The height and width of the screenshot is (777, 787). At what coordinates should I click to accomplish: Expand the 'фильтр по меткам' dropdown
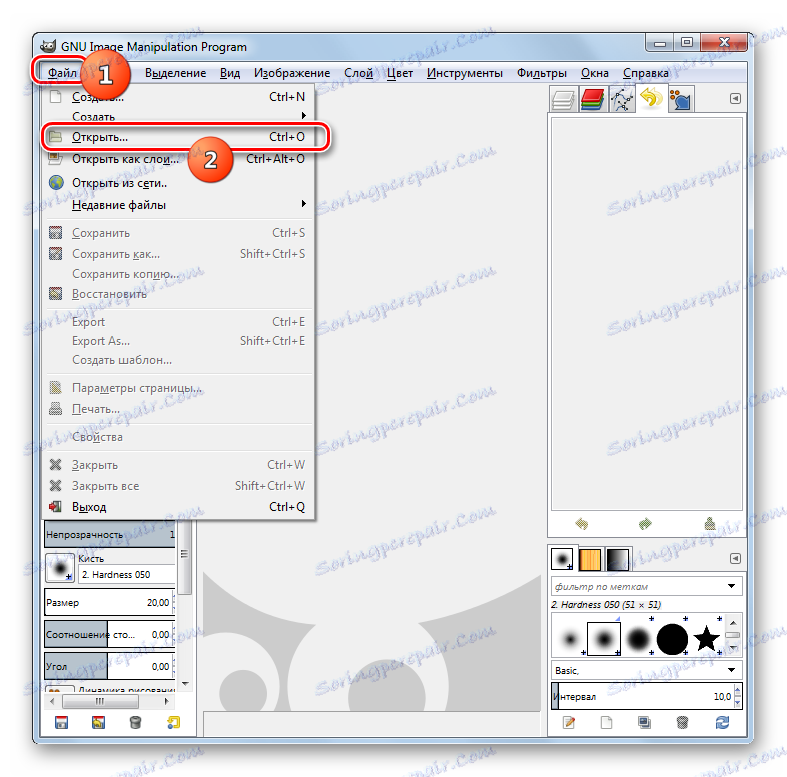pyautogui.click(x=731, y=586)
